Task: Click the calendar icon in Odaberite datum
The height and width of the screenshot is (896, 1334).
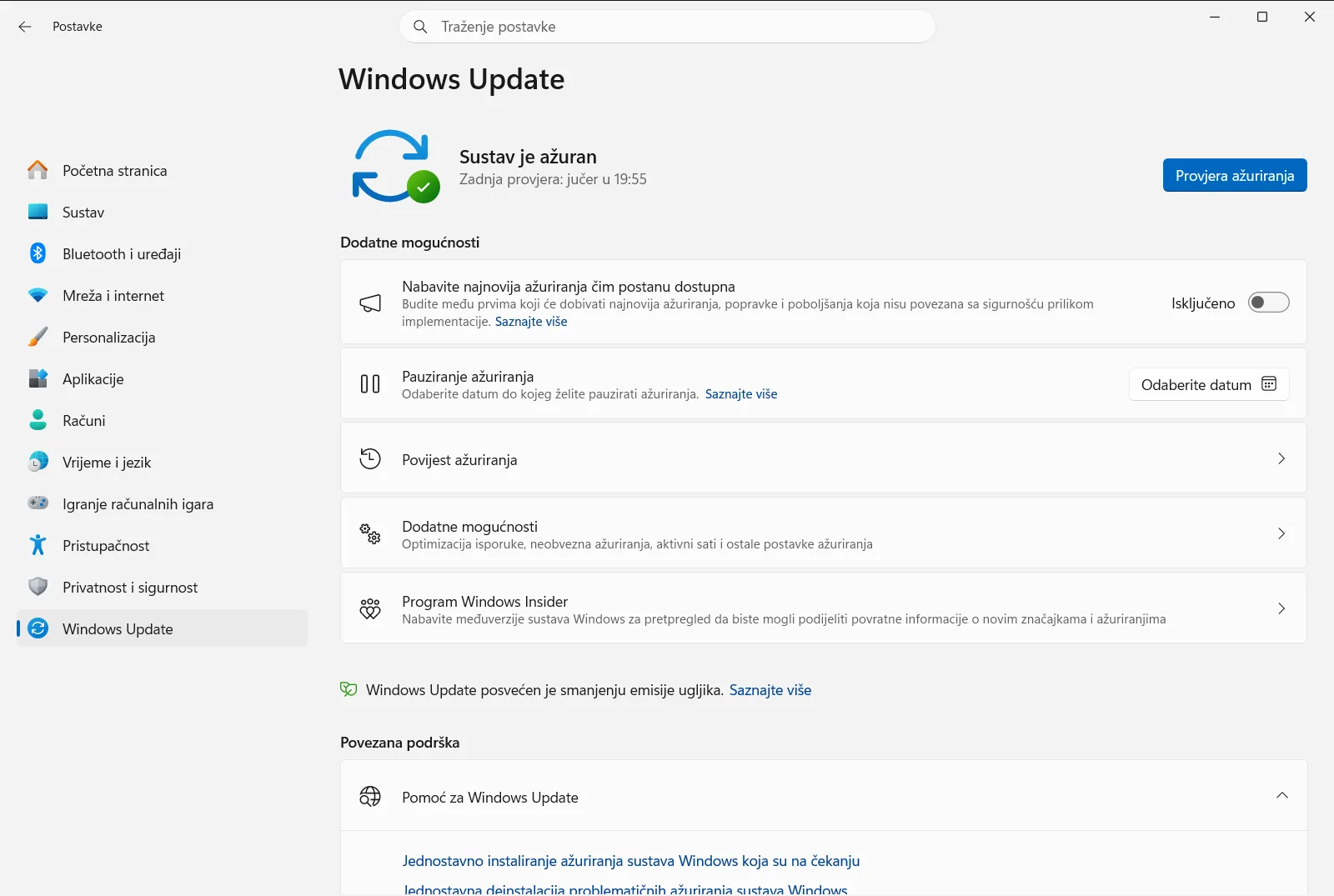Action: [x=1269, y=384]
